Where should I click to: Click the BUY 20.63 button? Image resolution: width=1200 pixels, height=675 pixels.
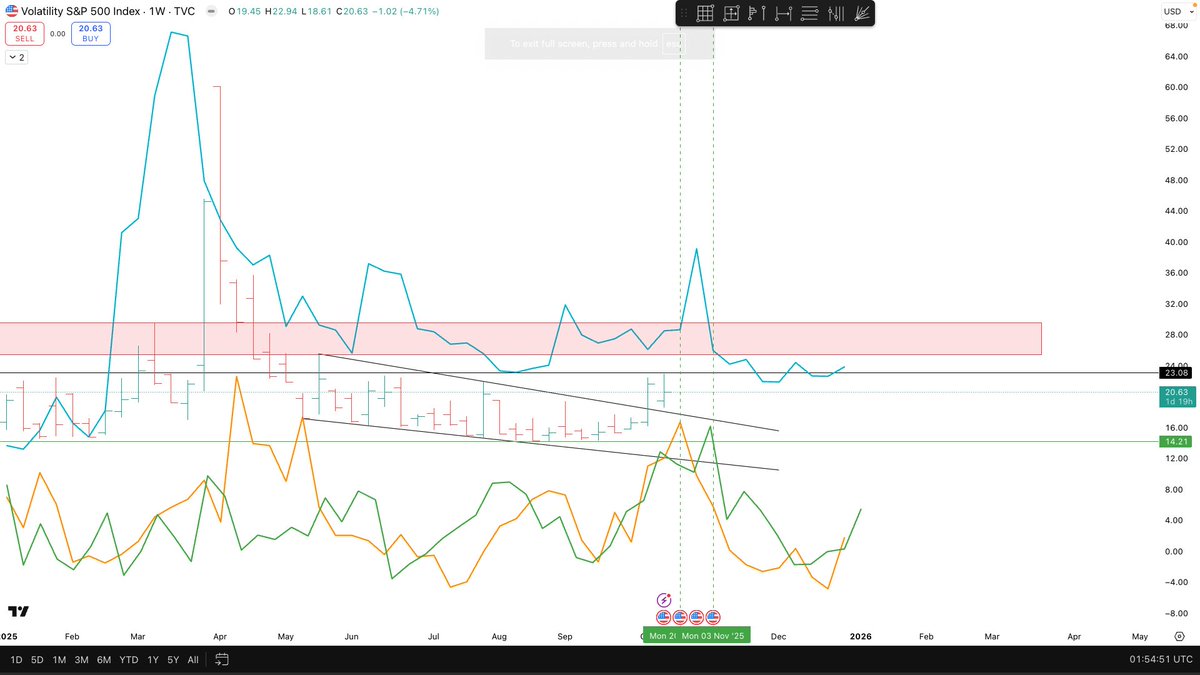point(91,33)
